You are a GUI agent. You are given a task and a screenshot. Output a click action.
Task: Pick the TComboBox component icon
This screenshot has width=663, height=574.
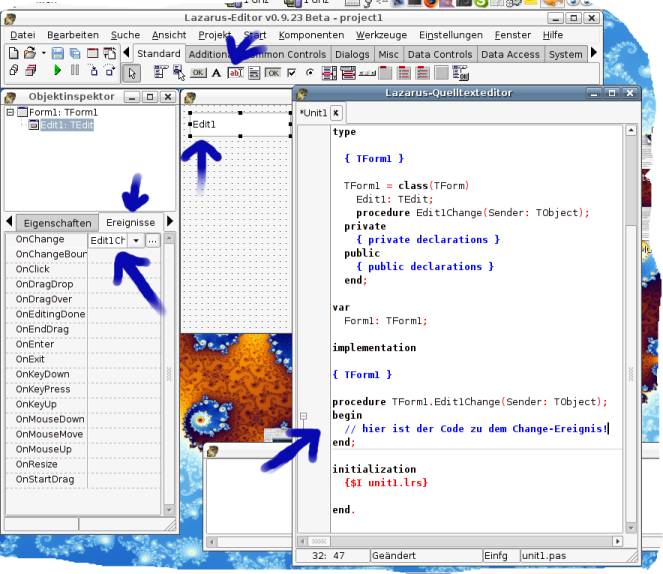(x=348, y=73)
